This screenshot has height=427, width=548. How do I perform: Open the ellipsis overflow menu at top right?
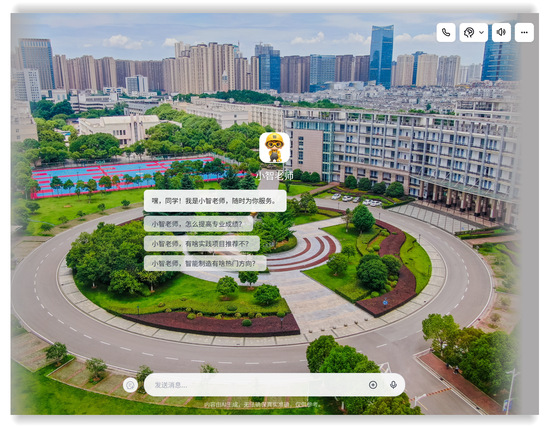524,32
